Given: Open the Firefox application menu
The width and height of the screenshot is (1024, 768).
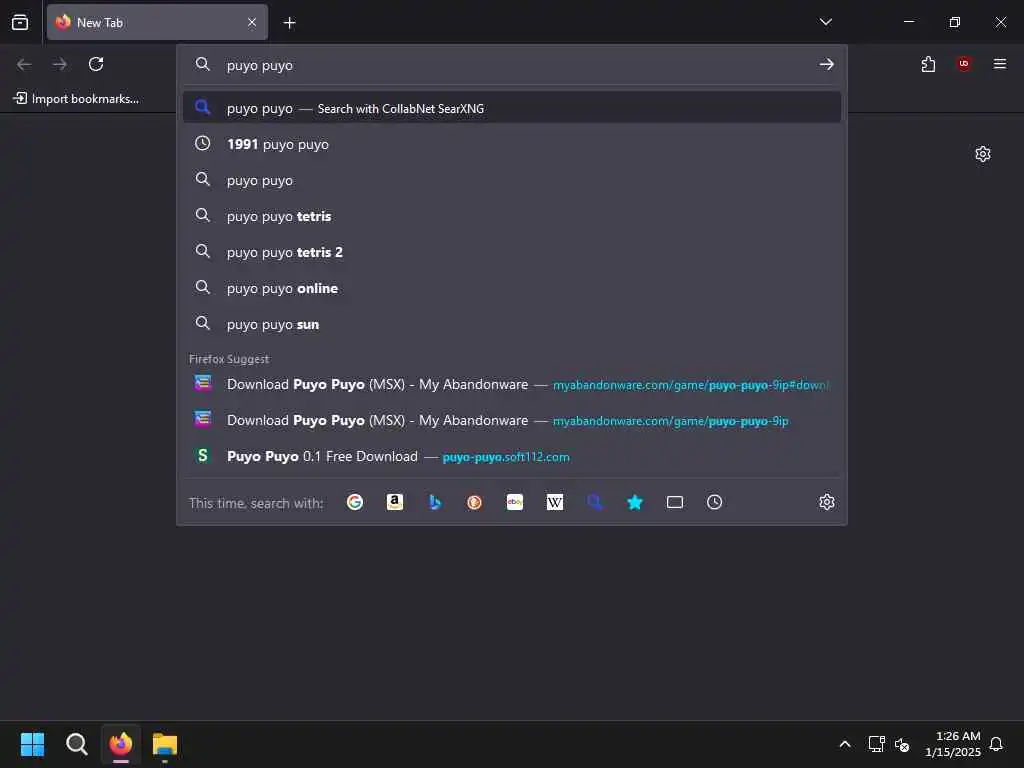Looking at the screenshot, I should [x=999, y=64].
